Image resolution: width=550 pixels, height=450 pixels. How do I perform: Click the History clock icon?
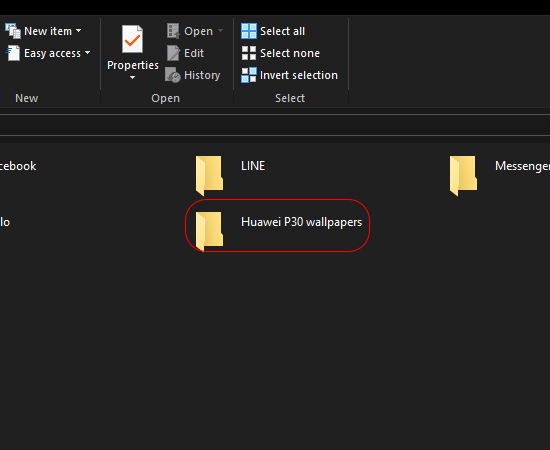(x=173, y=75)
